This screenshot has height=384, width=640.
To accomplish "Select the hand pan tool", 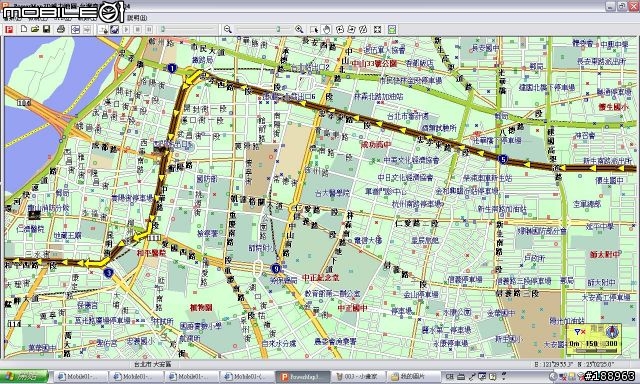I will (327, 29).
